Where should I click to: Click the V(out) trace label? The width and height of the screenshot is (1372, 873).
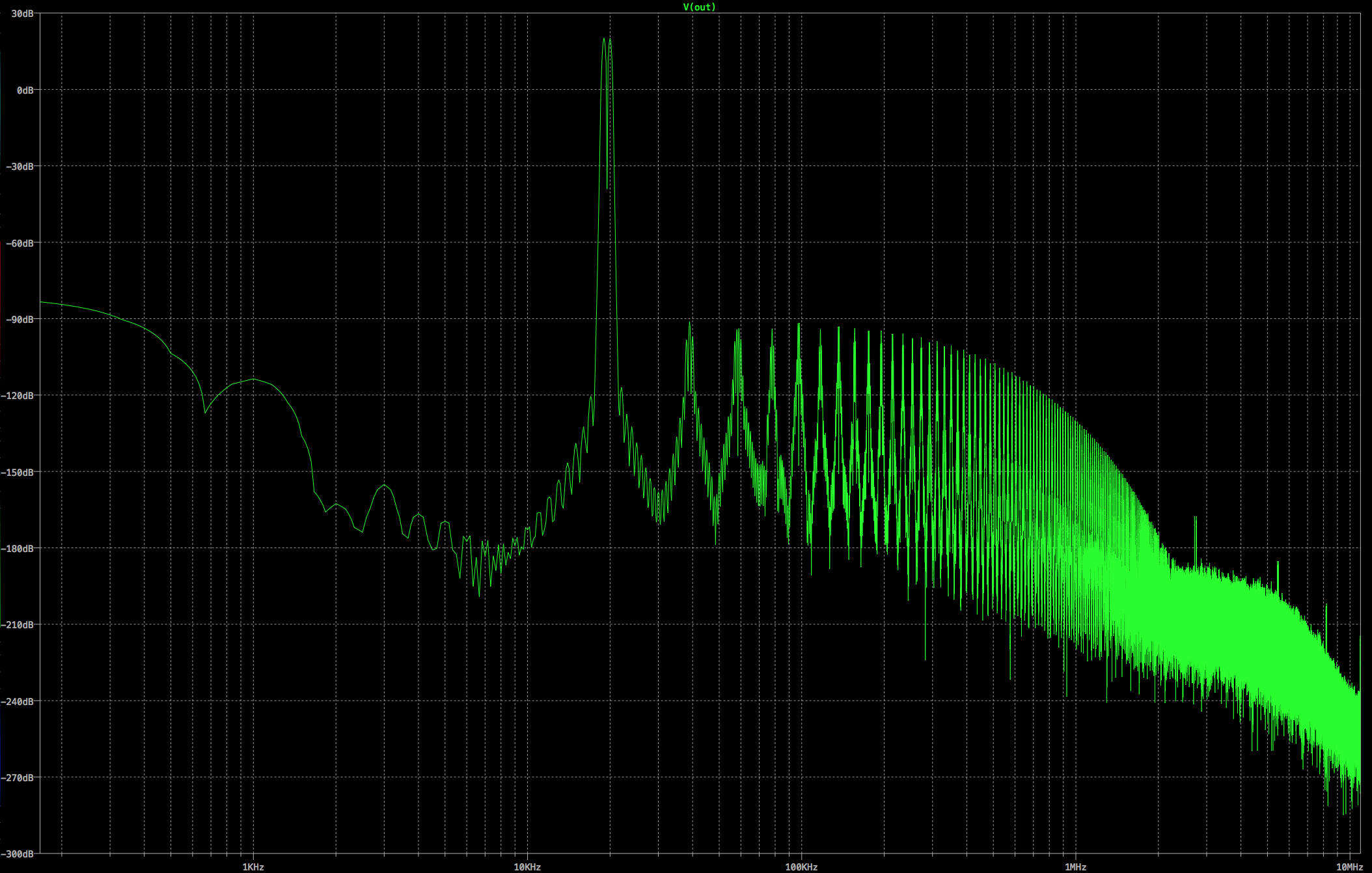point(699,7)
